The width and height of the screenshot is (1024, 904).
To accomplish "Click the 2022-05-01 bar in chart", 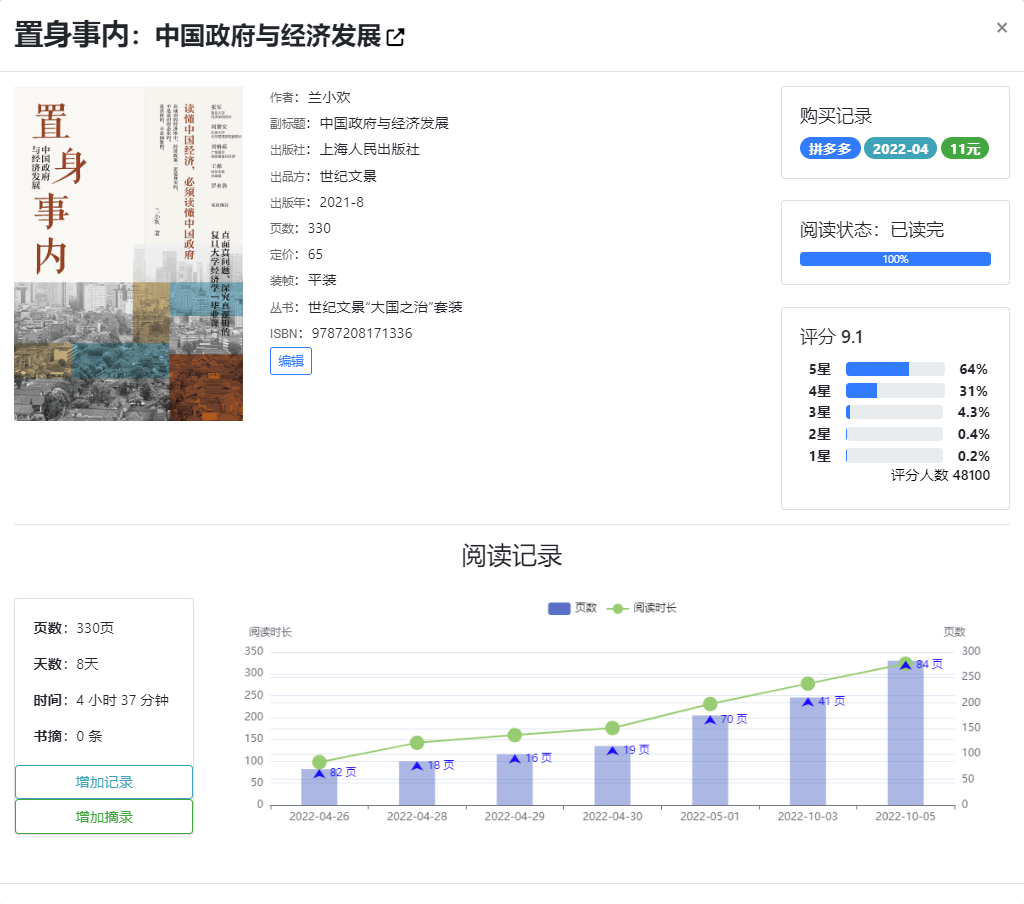I will coord(710,760).
